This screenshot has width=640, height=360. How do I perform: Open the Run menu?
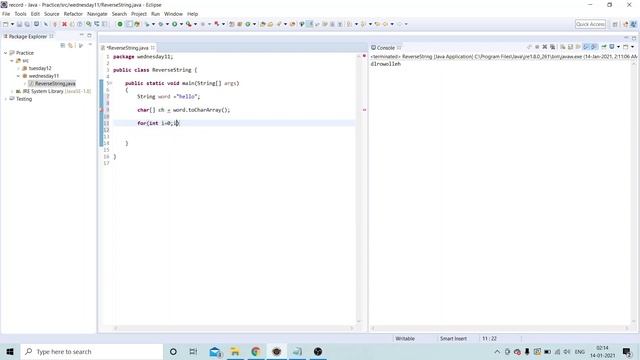[156, 14]
